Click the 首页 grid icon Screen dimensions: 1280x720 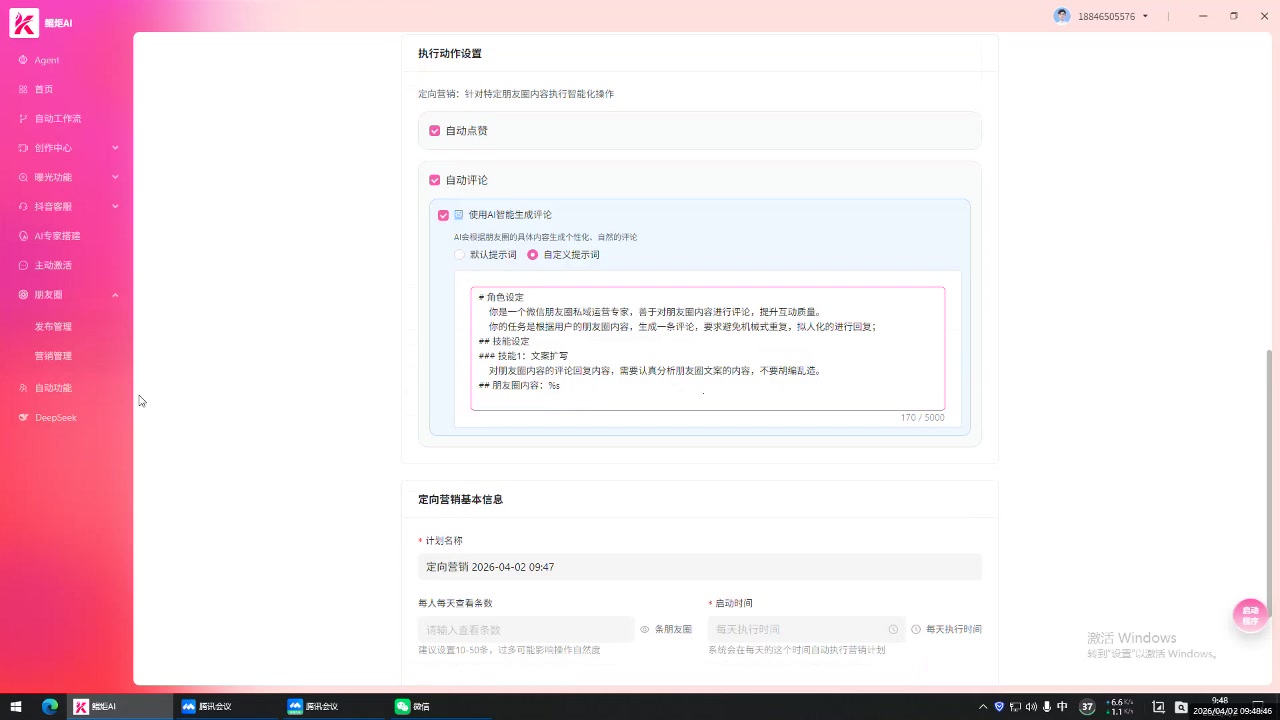(x=23, y=89)
